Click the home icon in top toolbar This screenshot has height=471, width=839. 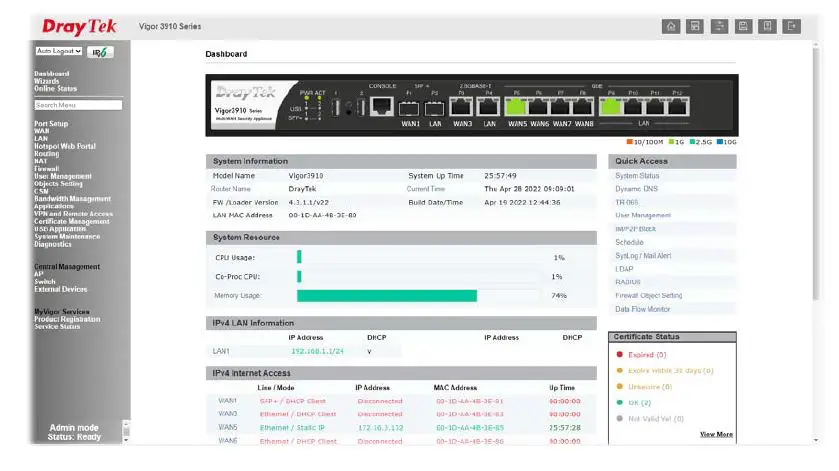tap(670, 26)
